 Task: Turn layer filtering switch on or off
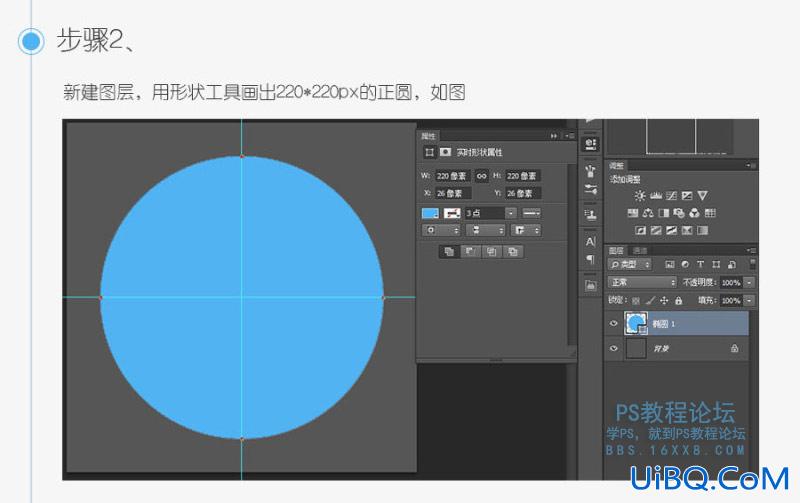click(752, 264)
